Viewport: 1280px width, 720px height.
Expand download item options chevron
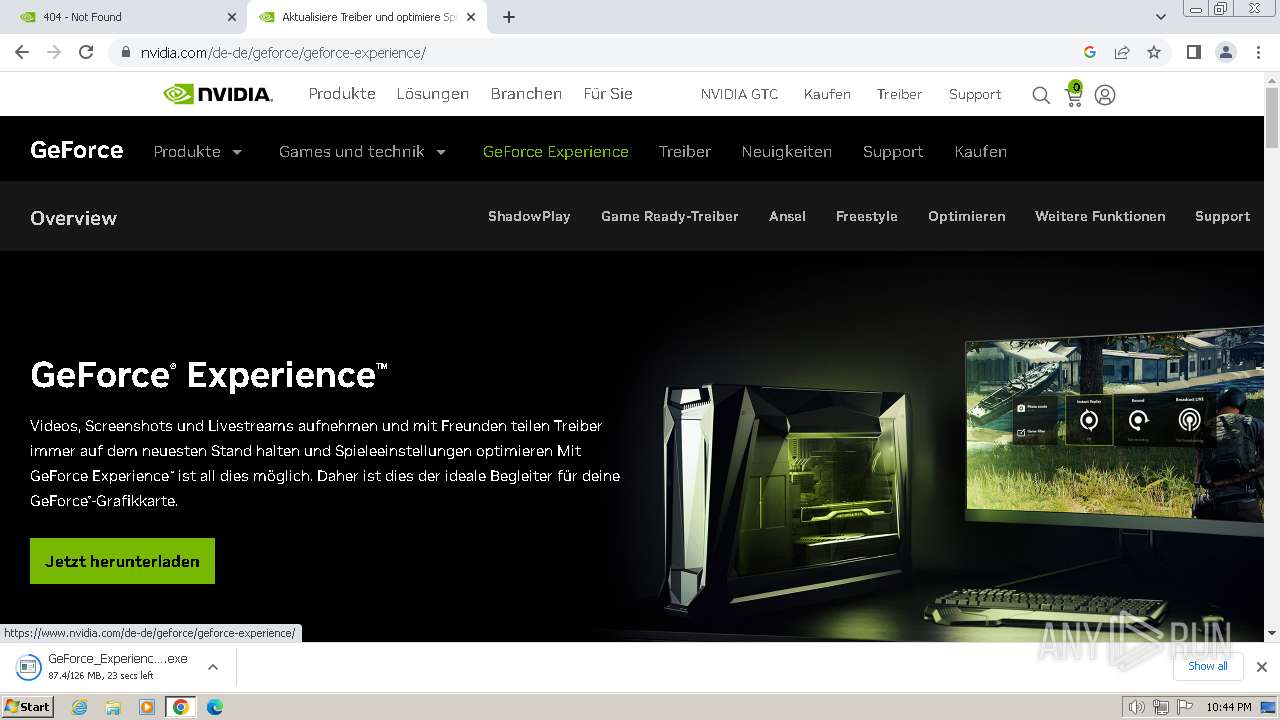[x=212, y=667]
